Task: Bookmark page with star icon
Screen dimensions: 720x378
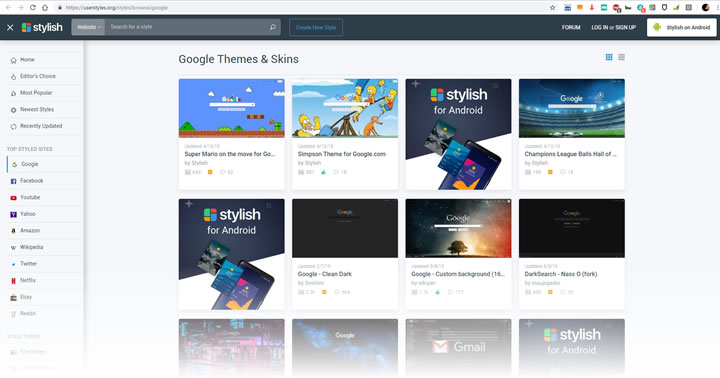Action: (552, 7)
